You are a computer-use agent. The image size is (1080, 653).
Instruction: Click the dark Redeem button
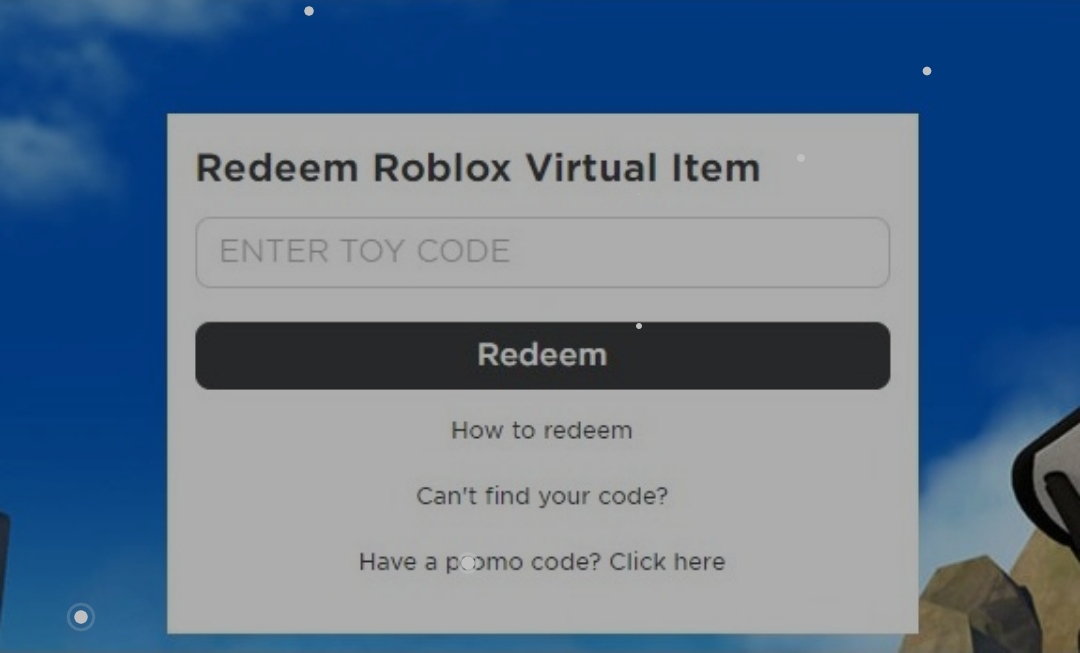point(543,355)
